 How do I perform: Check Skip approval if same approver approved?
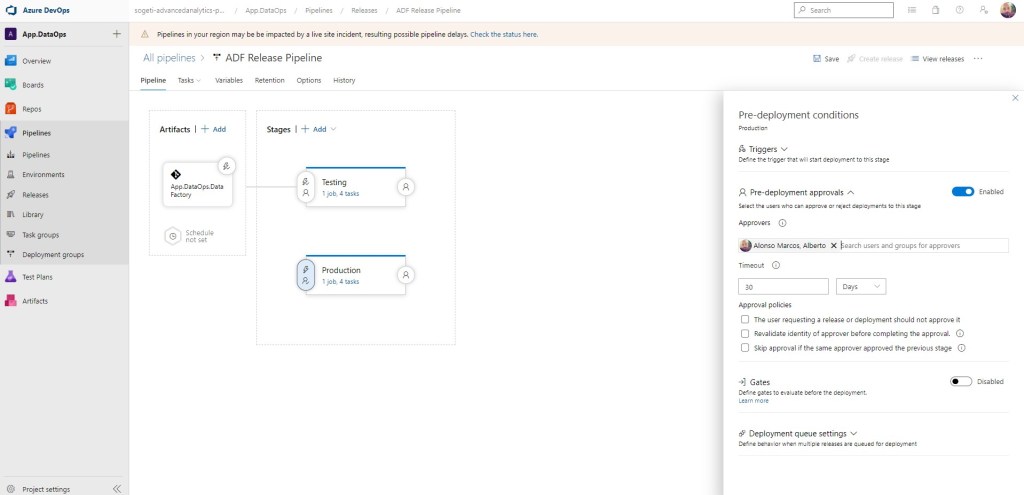(745, 348)
